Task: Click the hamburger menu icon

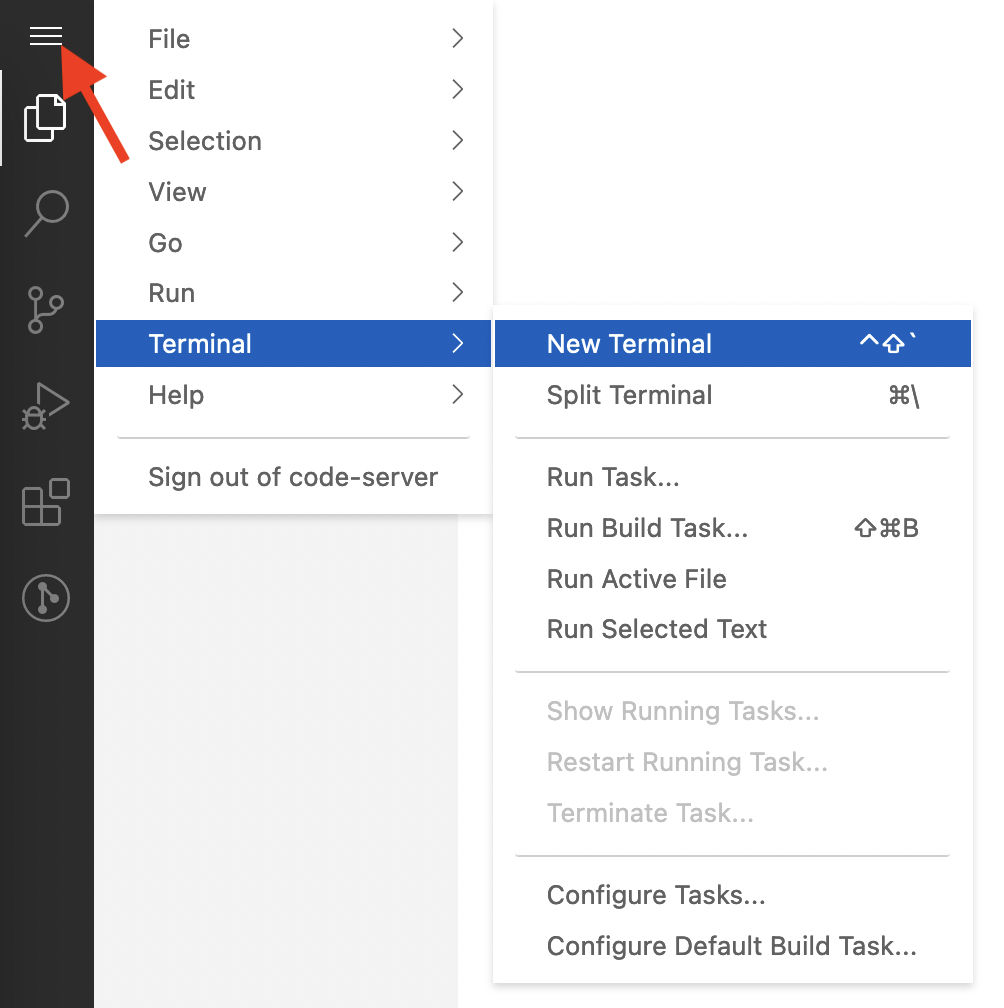Action: [x=46, y=37]
